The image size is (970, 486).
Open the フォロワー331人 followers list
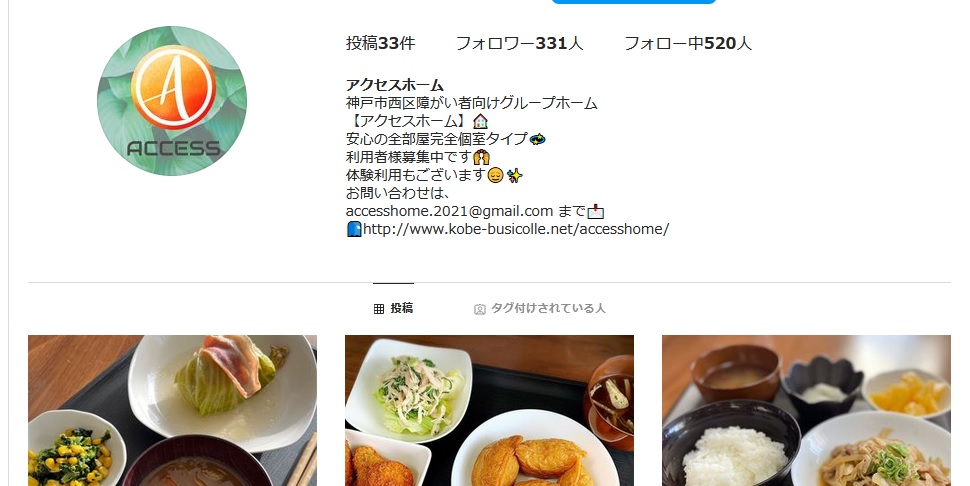[520, 43]
